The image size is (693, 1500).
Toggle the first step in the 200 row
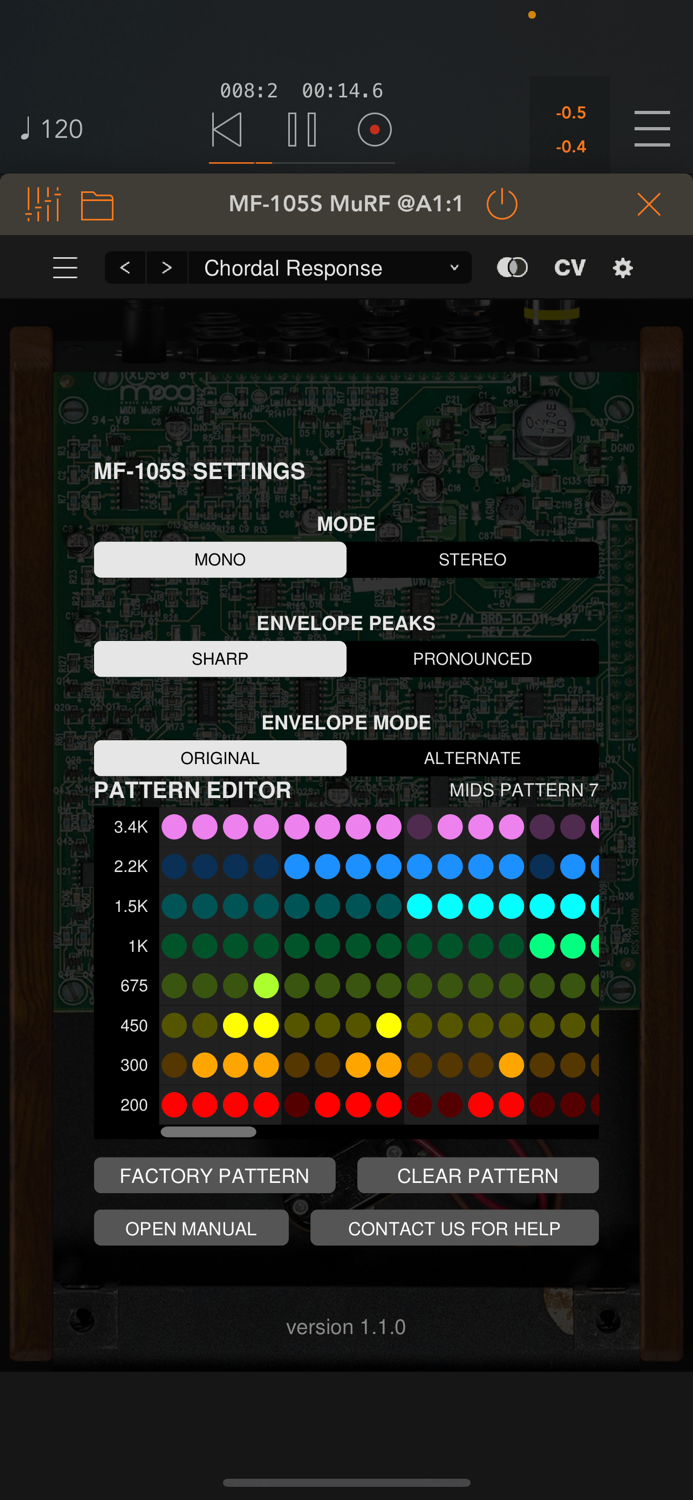tap(174, 1105)
